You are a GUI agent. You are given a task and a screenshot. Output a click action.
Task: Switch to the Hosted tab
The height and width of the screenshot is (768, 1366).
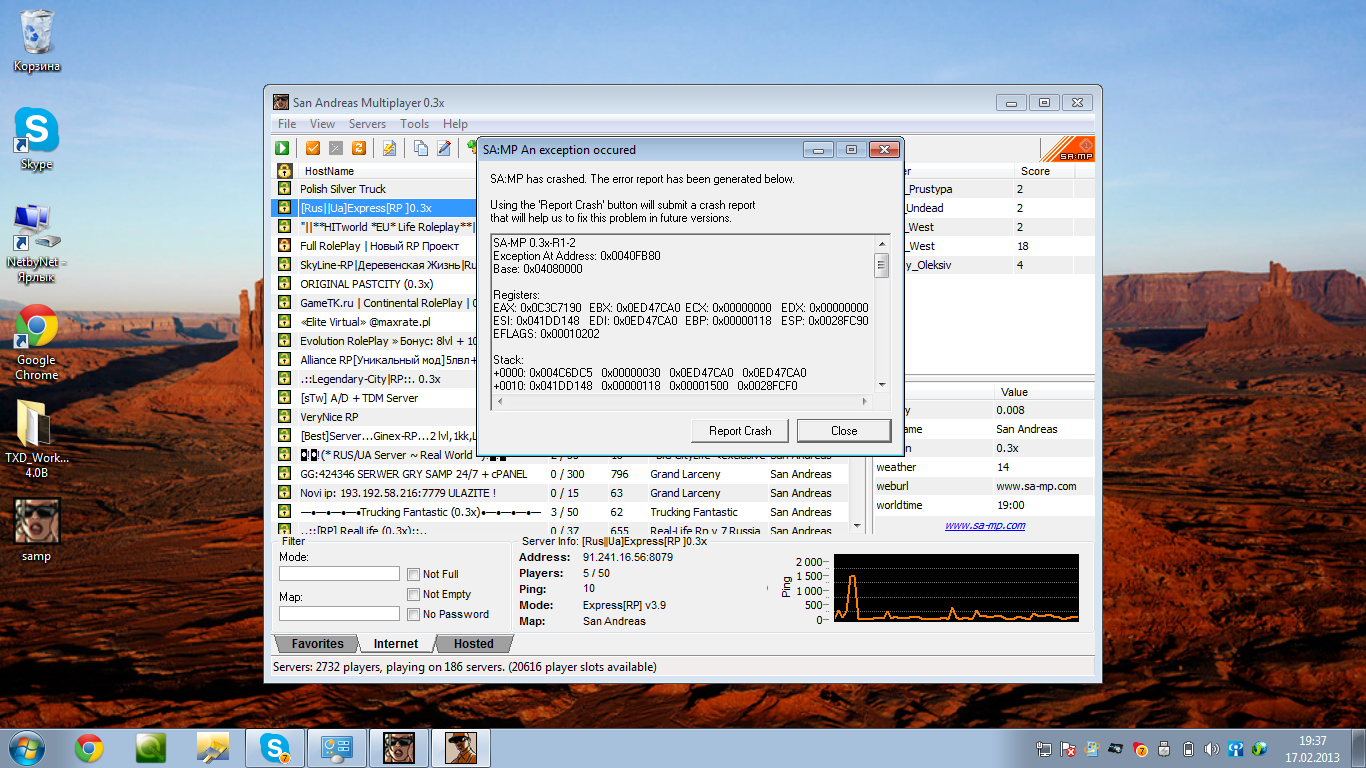coord(473,644)
